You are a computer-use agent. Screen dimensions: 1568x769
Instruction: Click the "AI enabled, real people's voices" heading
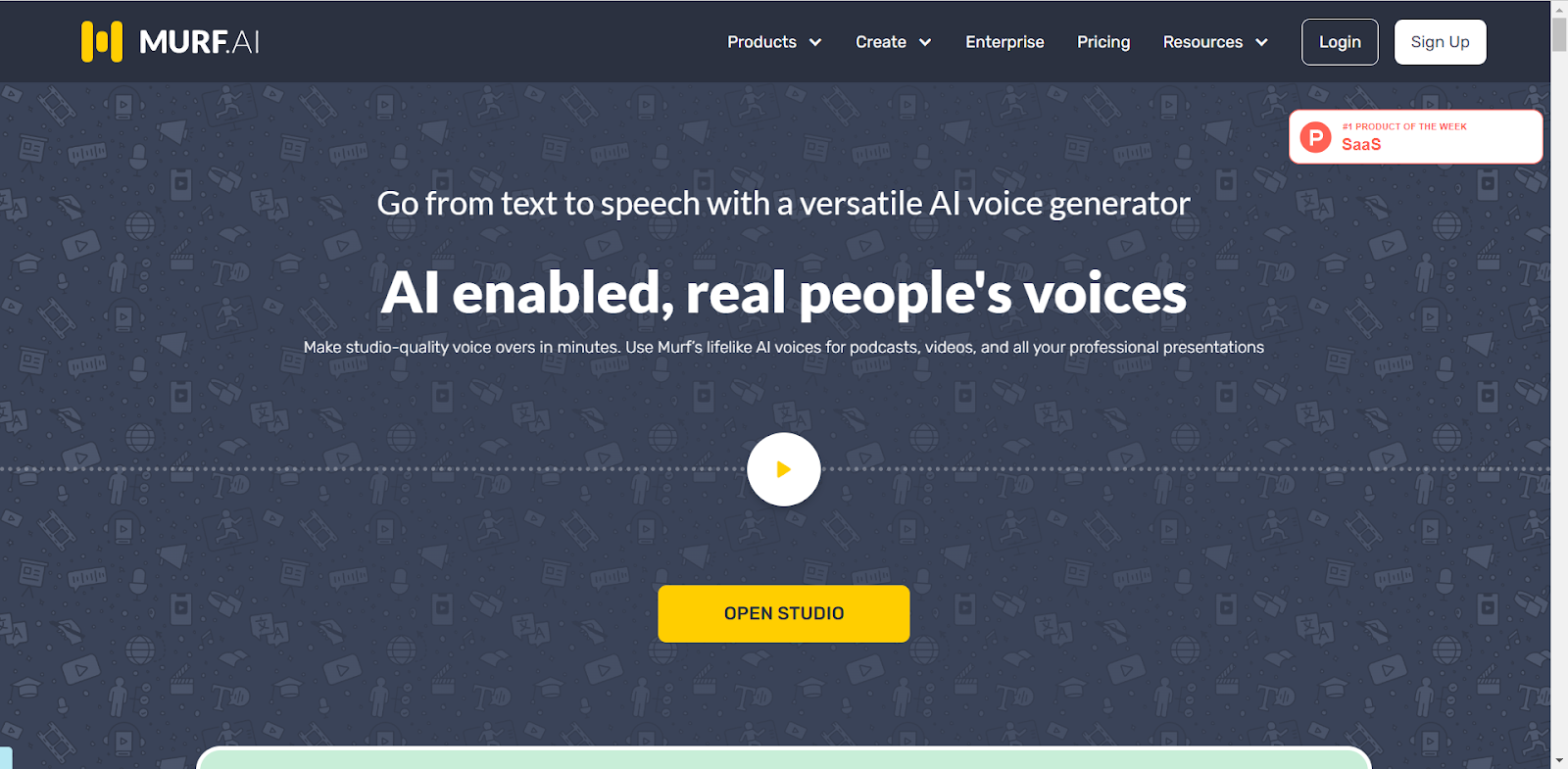click(784, 293)
